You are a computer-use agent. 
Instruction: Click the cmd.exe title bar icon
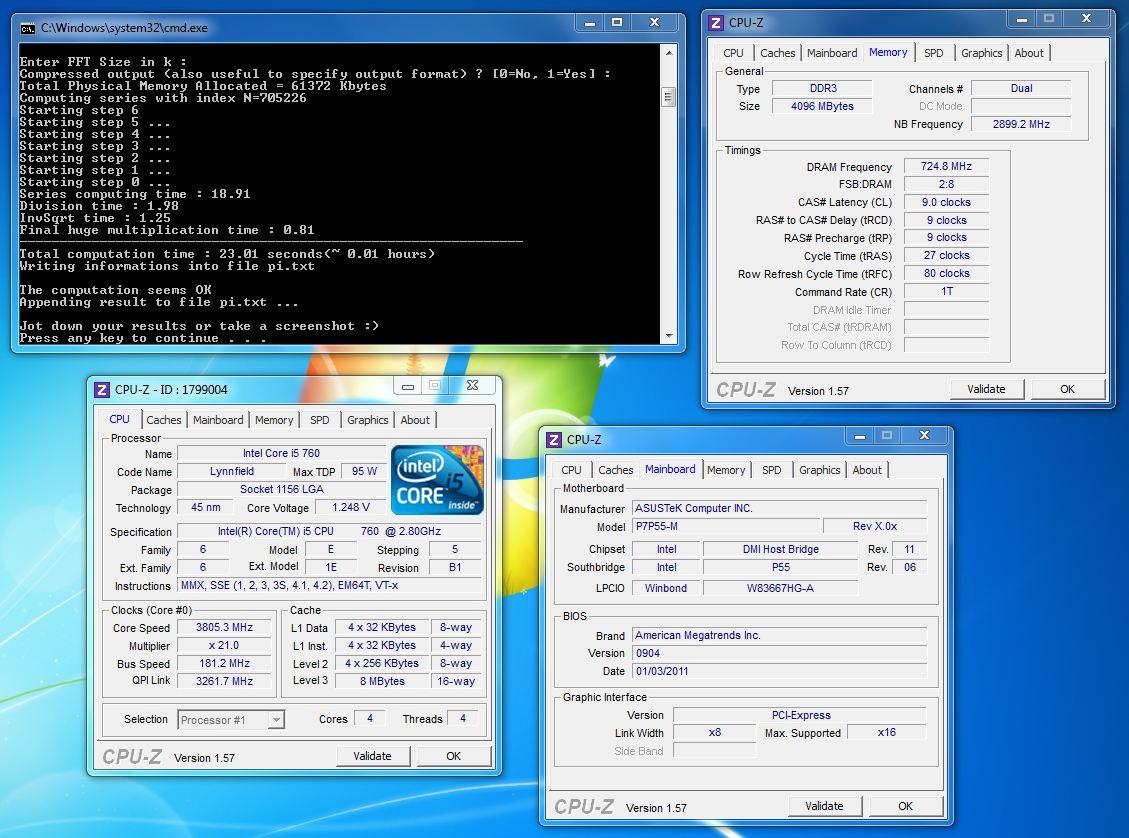click(x=27, y=28)
